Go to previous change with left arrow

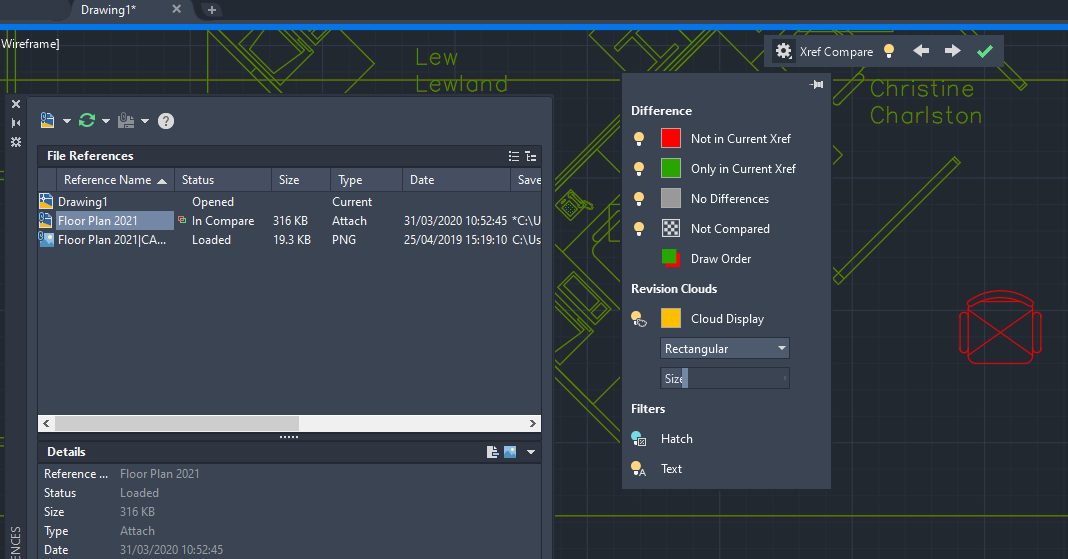tap(921, 50)
